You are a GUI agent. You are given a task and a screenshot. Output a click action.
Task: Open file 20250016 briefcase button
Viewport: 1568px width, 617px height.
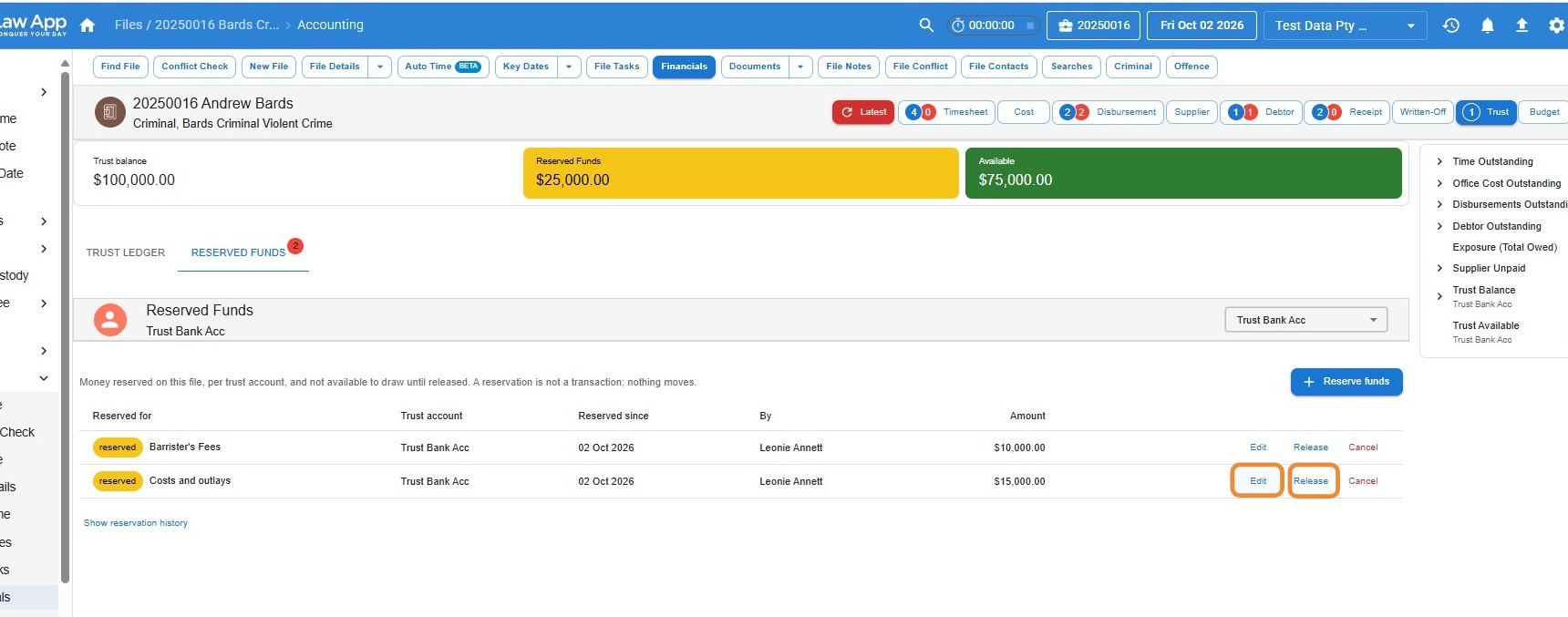tap(1093, 26)
